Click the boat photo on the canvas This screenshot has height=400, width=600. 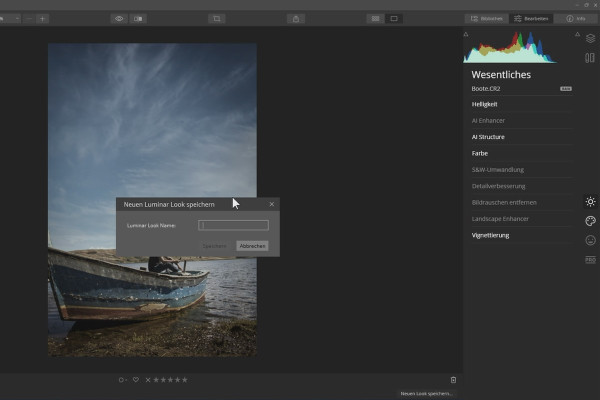coord(152,200)
